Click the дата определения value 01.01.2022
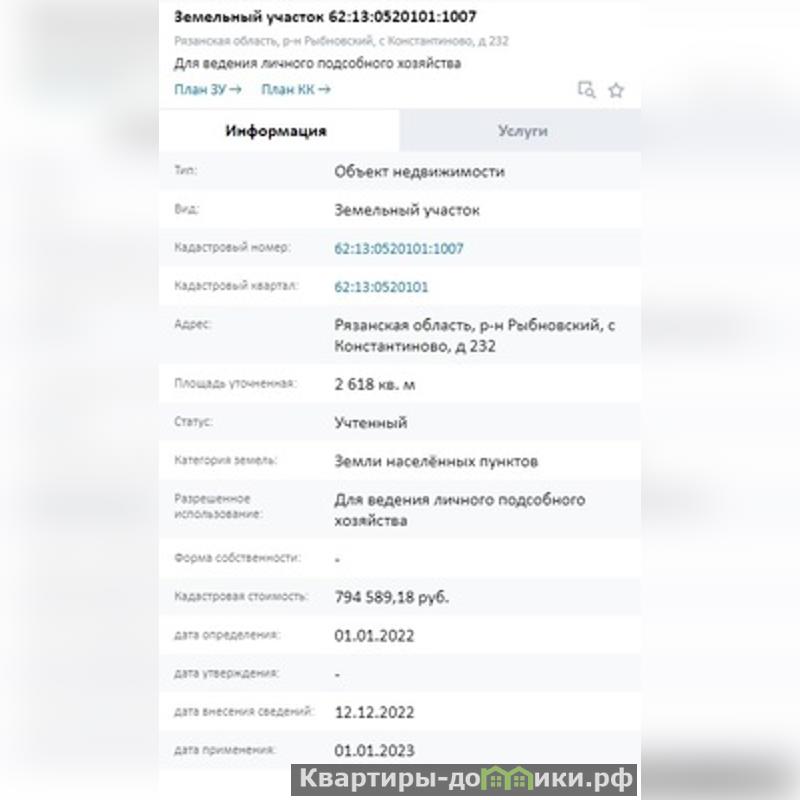 click(x=374, y=636)
